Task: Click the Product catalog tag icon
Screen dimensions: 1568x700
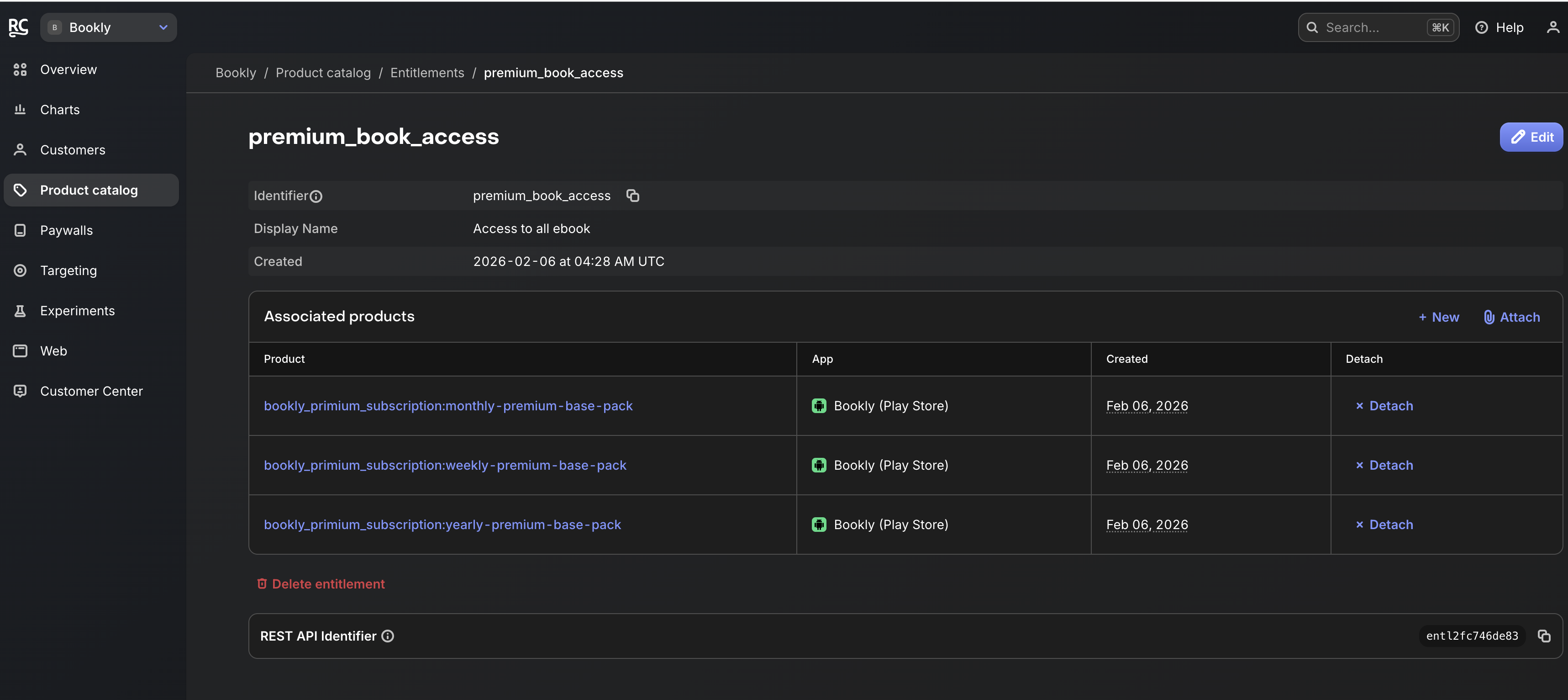Action: pos(20,190)
